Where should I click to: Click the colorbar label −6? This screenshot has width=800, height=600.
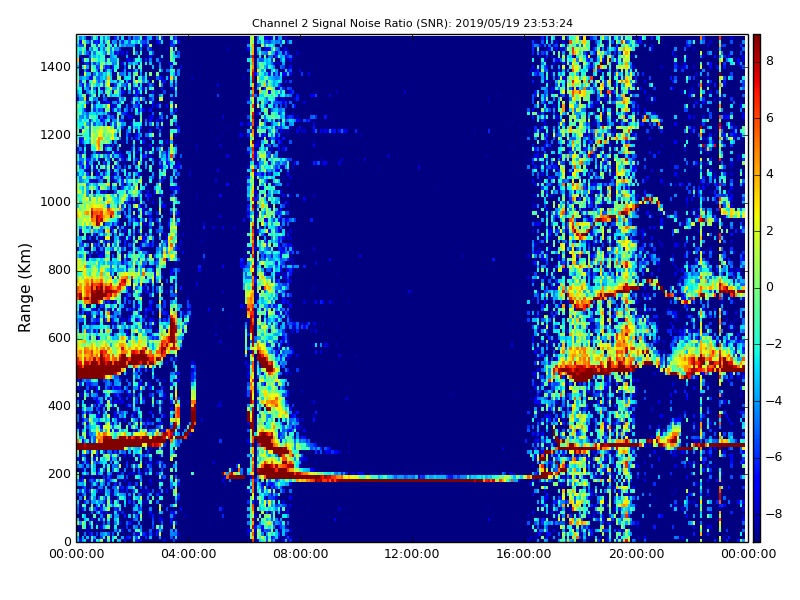click(x=774, y=457)
